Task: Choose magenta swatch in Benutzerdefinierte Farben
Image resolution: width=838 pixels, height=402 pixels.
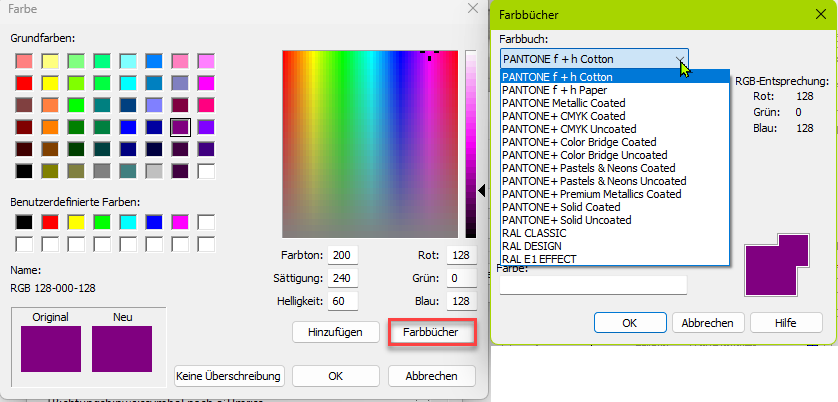Action: click(181, 222)
